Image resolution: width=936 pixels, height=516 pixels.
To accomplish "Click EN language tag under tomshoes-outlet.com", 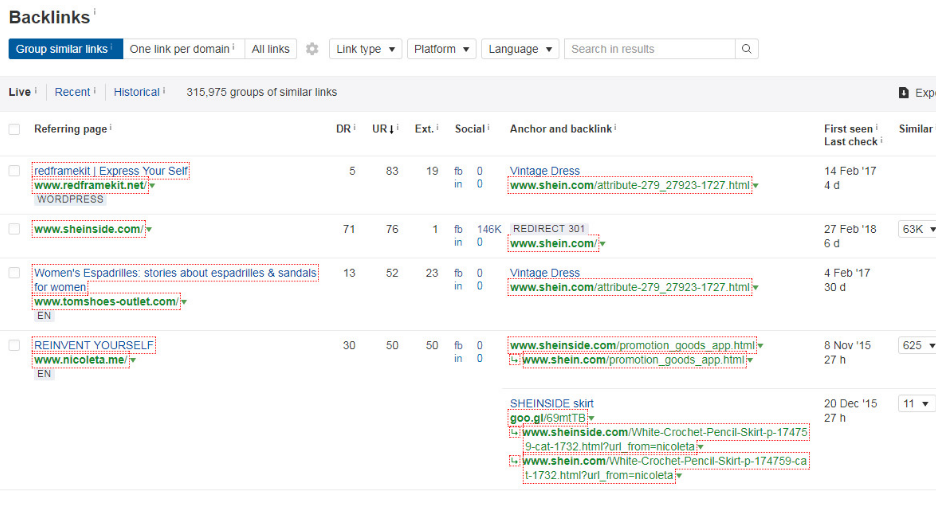I will [44, 316].
